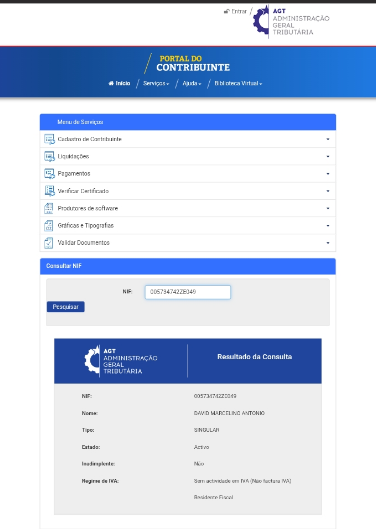Click the Validar Documentos label

pyautogui.click(x=84, y=243)
